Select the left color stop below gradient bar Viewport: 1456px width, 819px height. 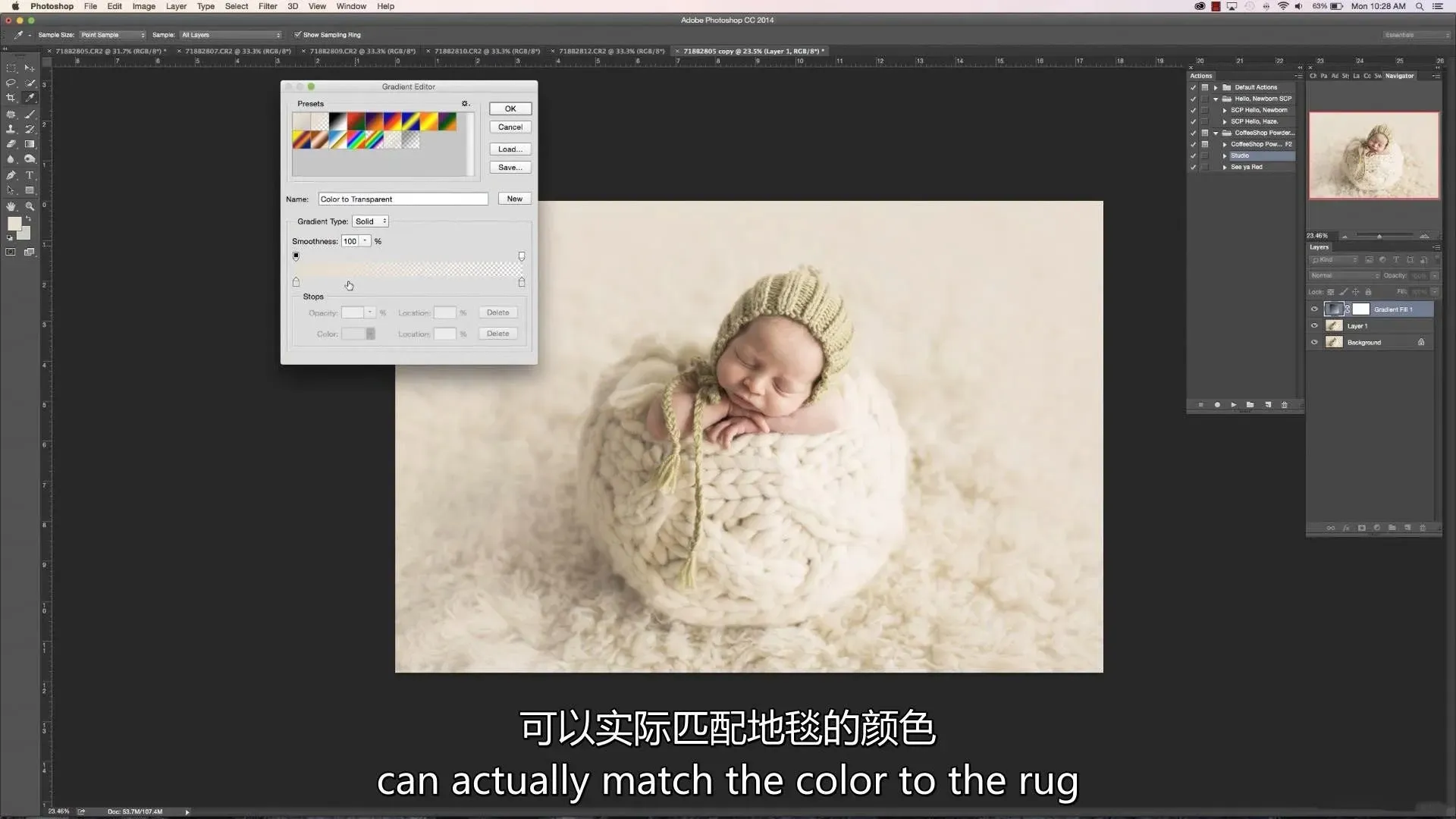(x=296, y=282)
